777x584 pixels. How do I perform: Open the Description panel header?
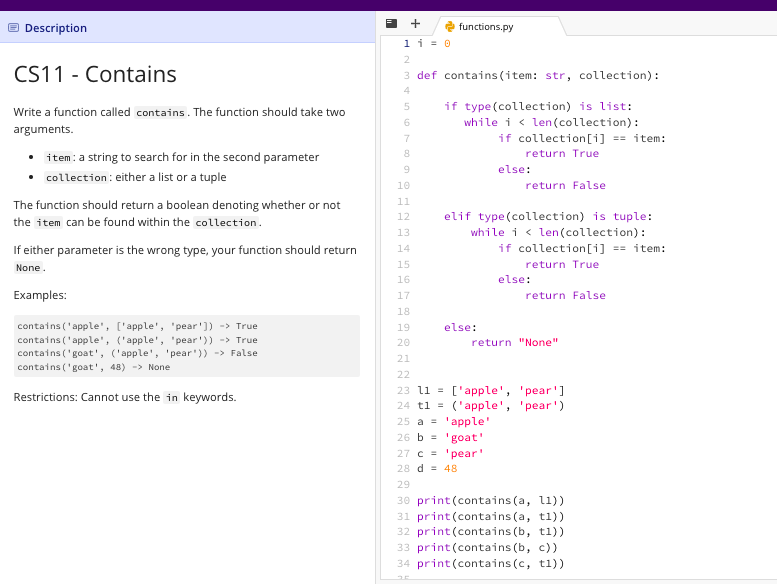pos(188,28)
